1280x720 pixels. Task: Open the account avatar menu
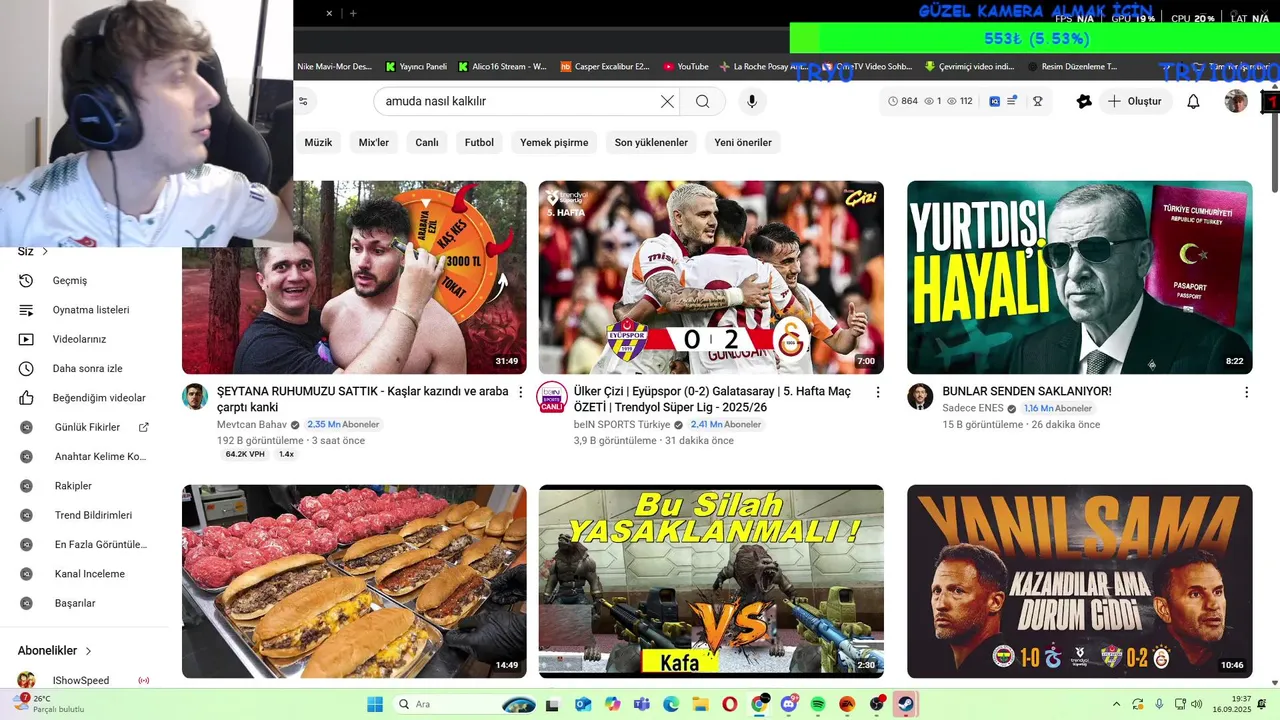(1236, 101)
